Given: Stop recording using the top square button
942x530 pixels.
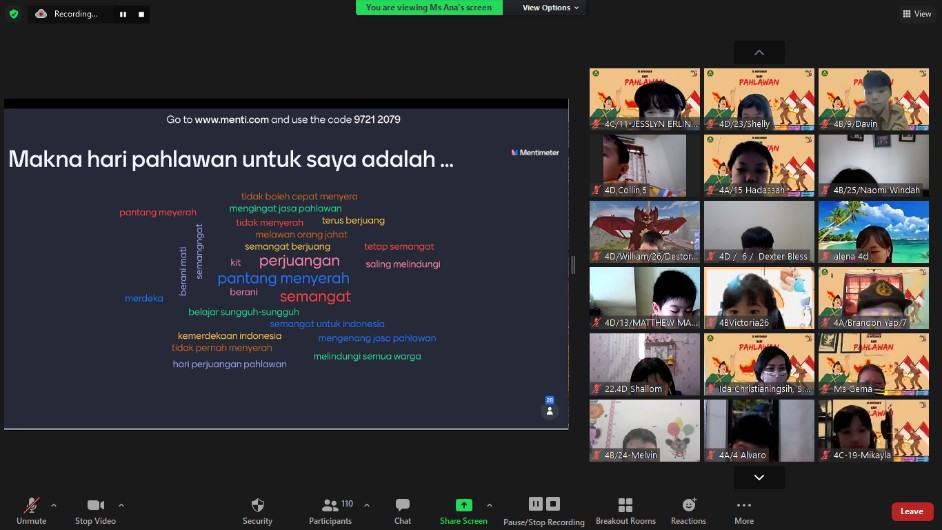Looking at the screenshot, I should click(x=141, y=14).
